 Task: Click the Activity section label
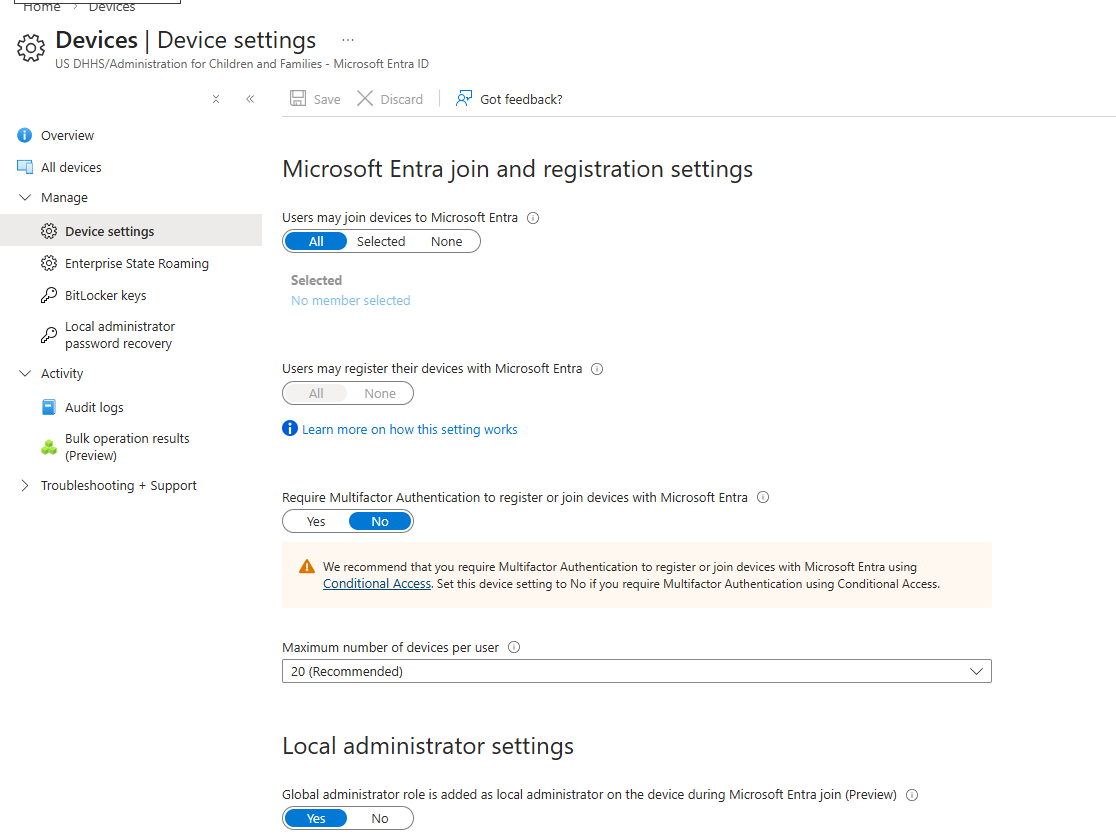click(62, 373)
